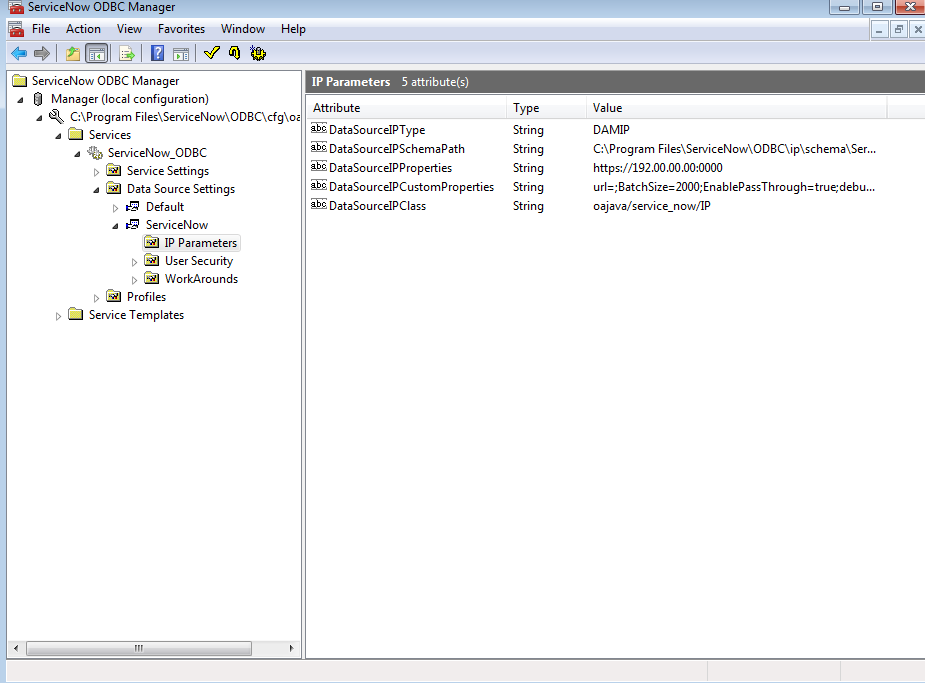Expand the Service Settings node
Screen dimensions: 925x683
97,172
